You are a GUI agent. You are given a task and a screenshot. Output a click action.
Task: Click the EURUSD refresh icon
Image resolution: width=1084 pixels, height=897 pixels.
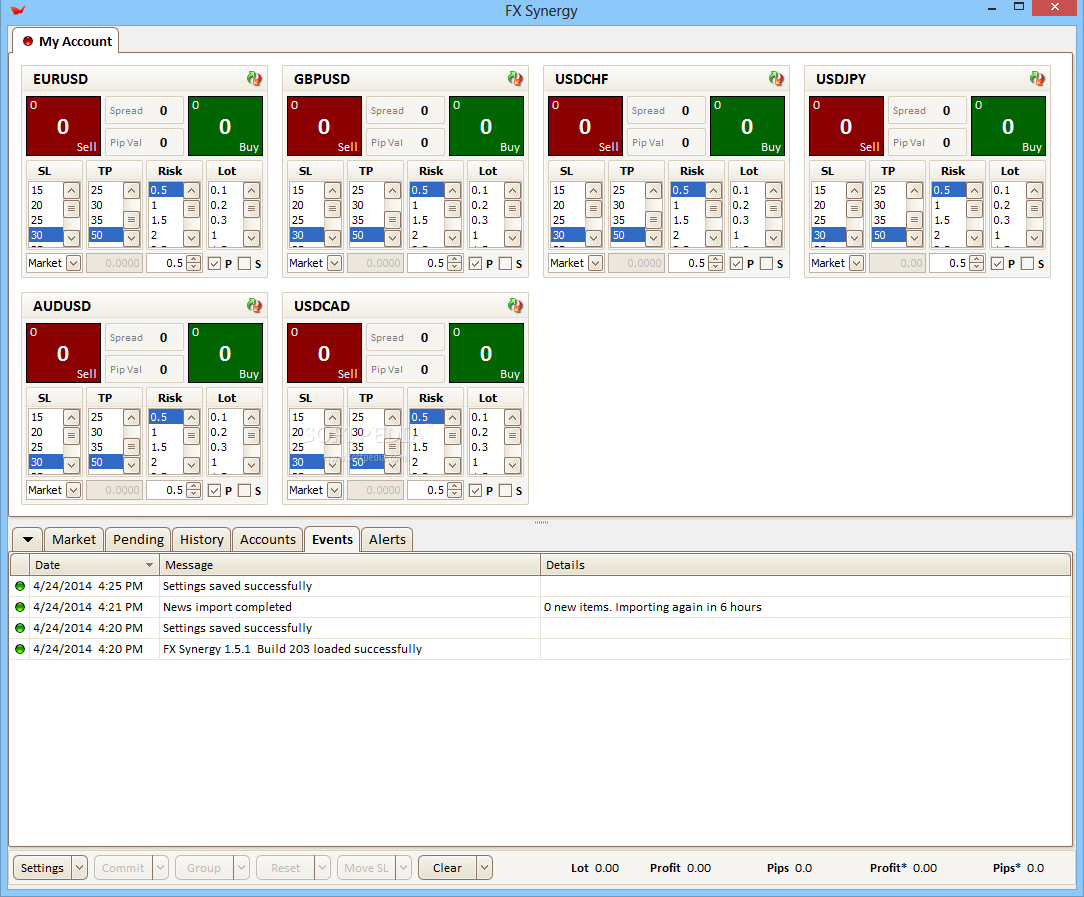click(x=254, y=79)
